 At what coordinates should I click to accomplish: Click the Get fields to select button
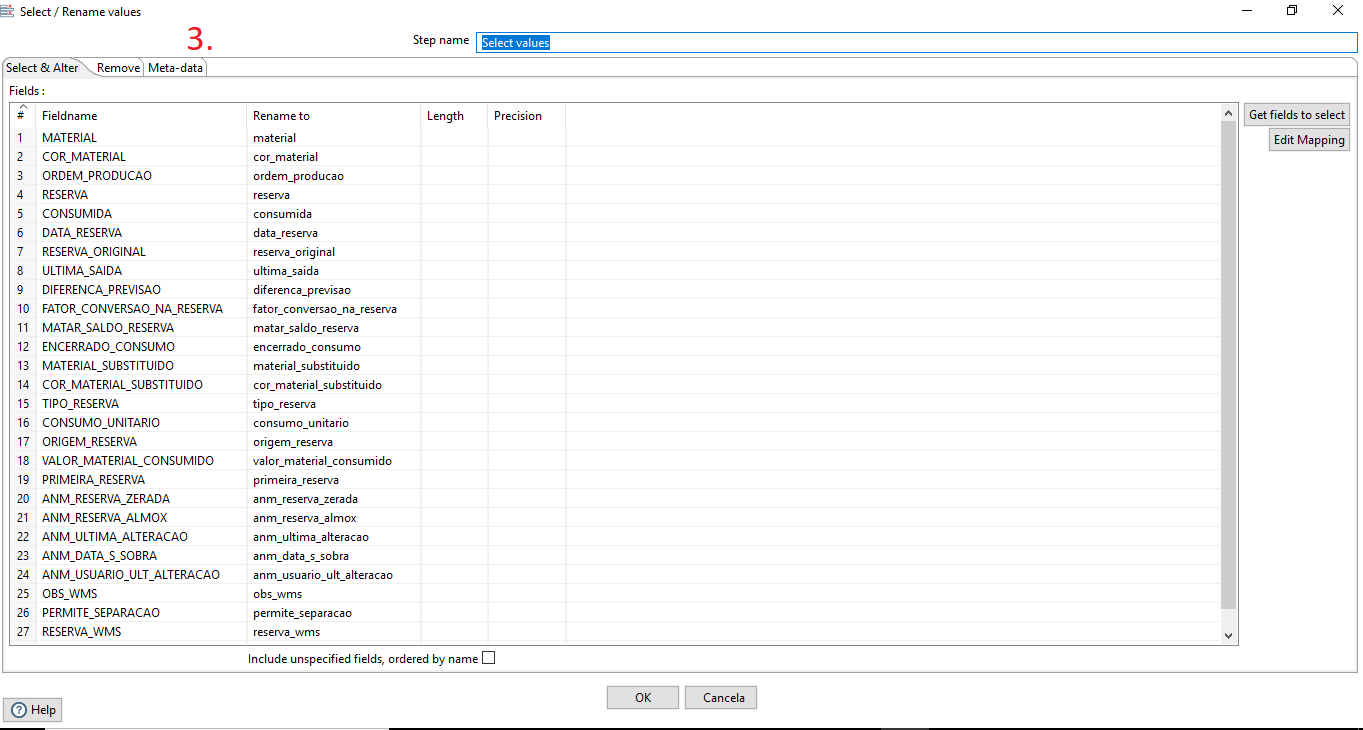[x=1296, y=114]
